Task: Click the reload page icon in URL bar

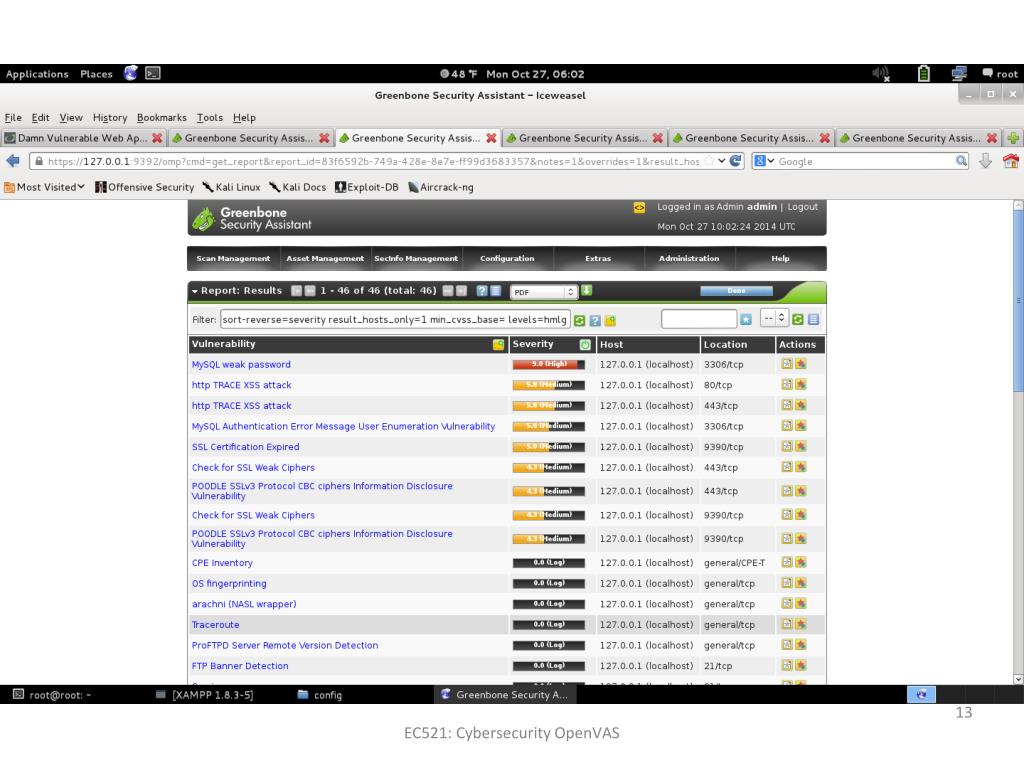Action: tap(735, 161)
